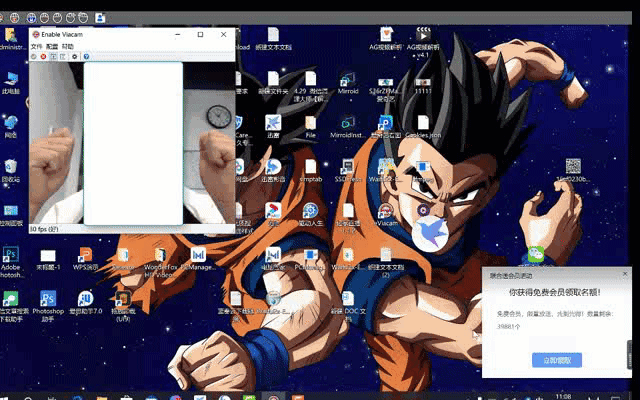Open the Adobe Photoshop desktop shortcut

[x=11, y=262]
